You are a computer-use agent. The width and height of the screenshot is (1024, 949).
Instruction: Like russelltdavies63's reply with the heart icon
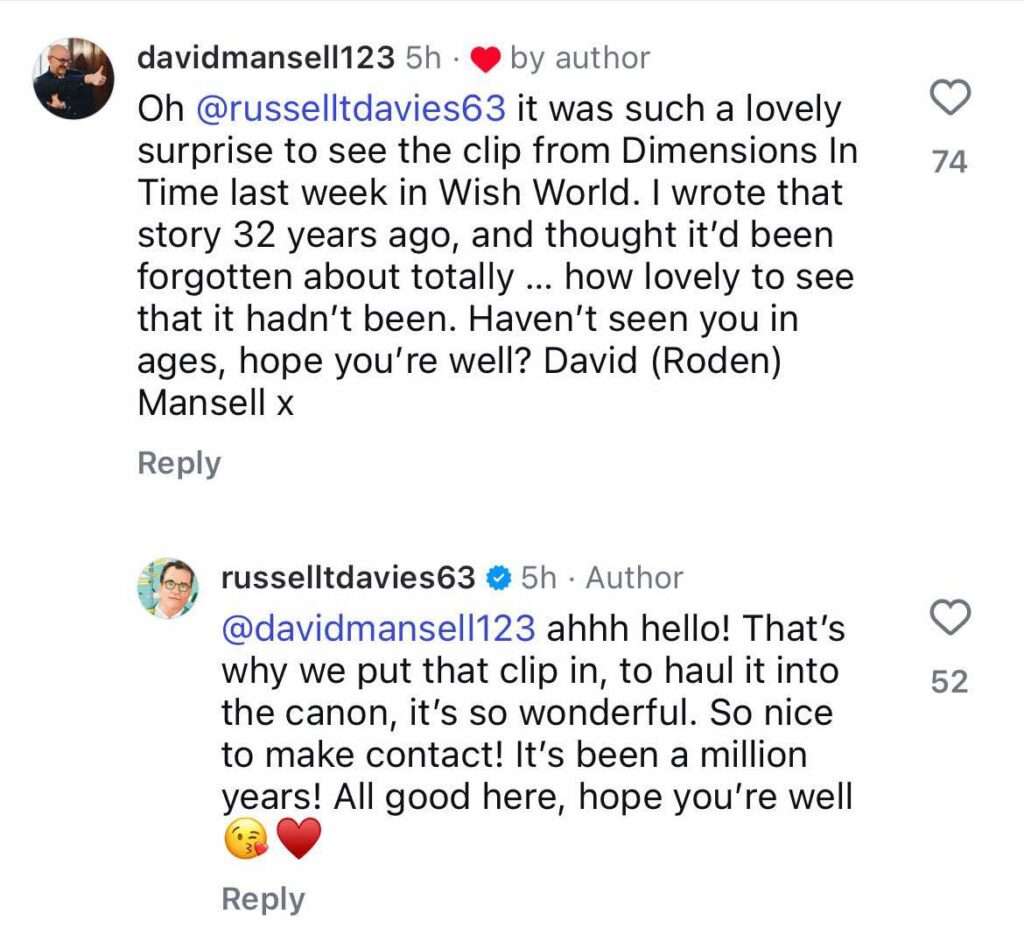coord(950,617)
